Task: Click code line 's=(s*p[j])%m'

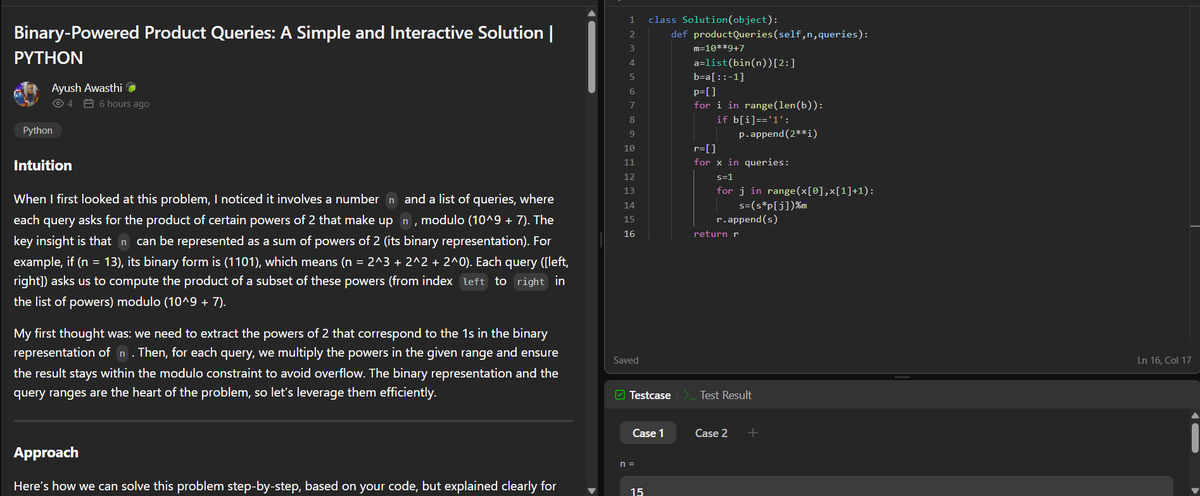Action: point(772,205)
